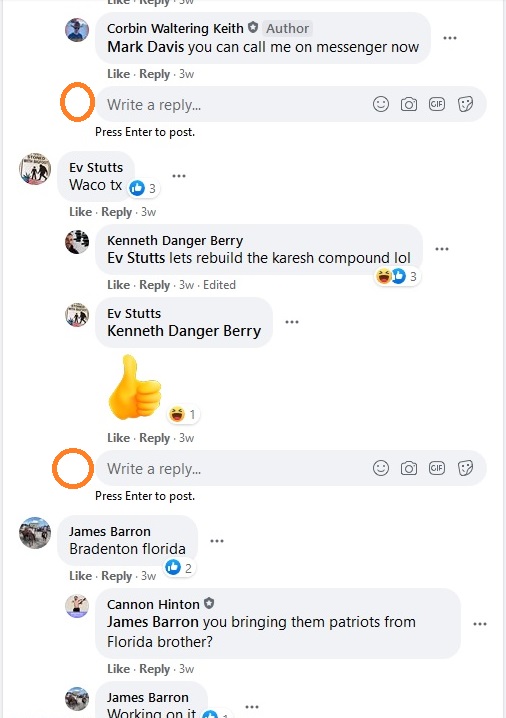The image size is (506, 718).
Task: Click James Barron's profile picture thumbnail
Action: point(35,533)
